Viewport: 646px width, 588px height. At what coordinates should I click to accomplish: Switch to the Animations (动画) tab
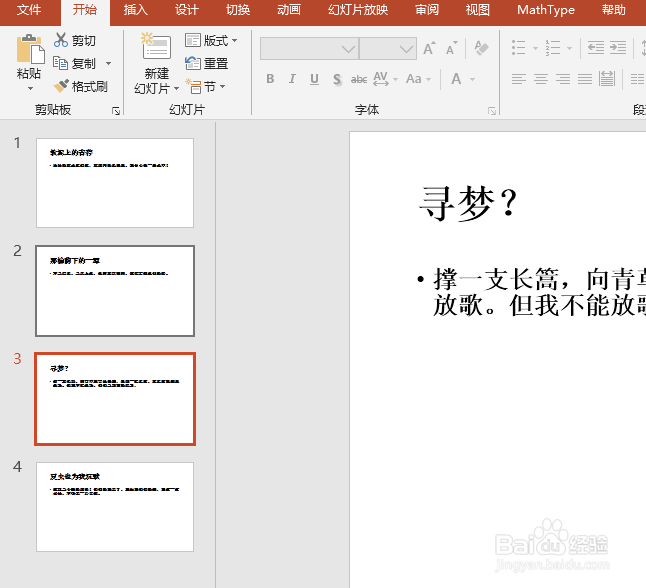[x=289, y=10]
